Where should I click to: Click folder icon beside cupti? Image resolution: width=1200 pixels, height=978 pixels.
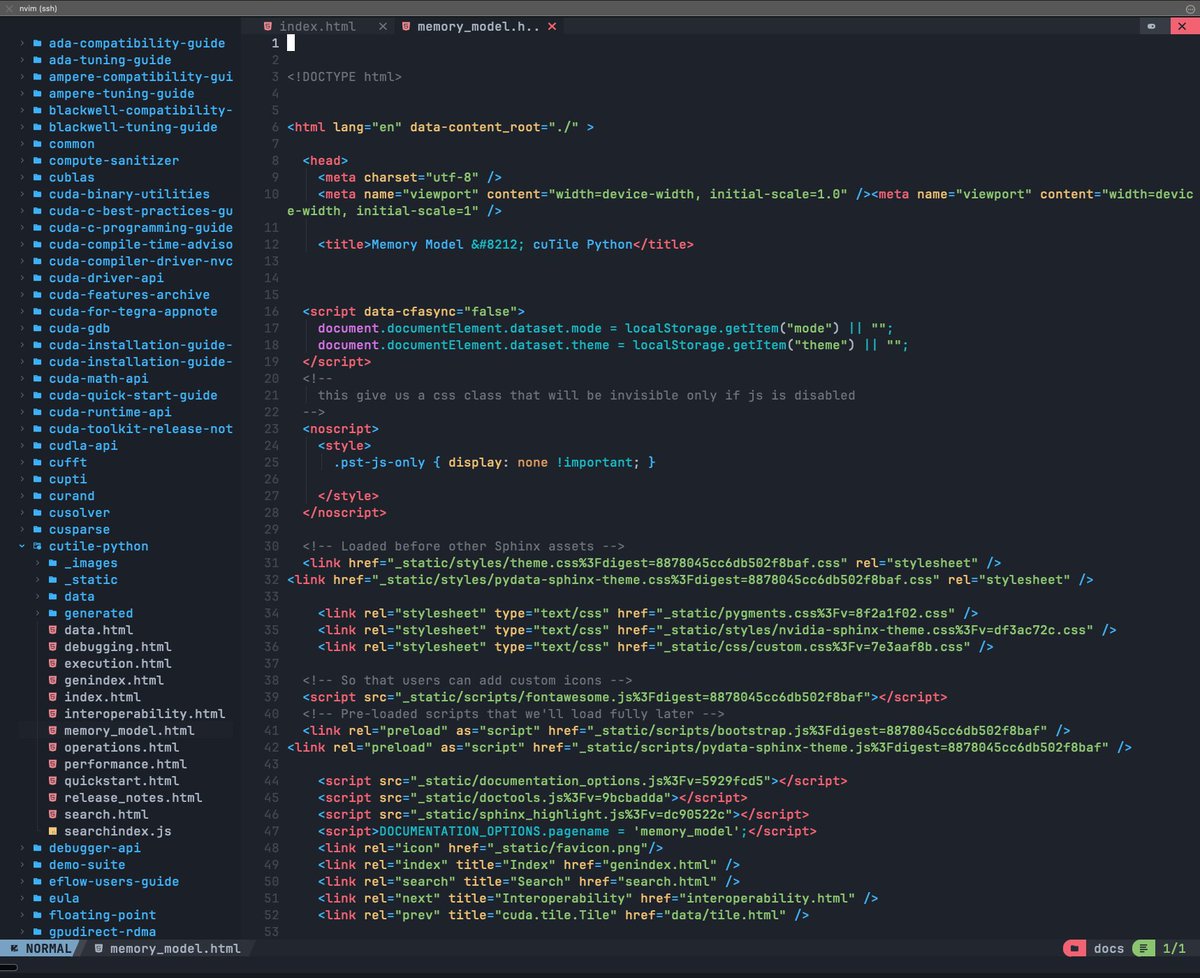point(37,479)
